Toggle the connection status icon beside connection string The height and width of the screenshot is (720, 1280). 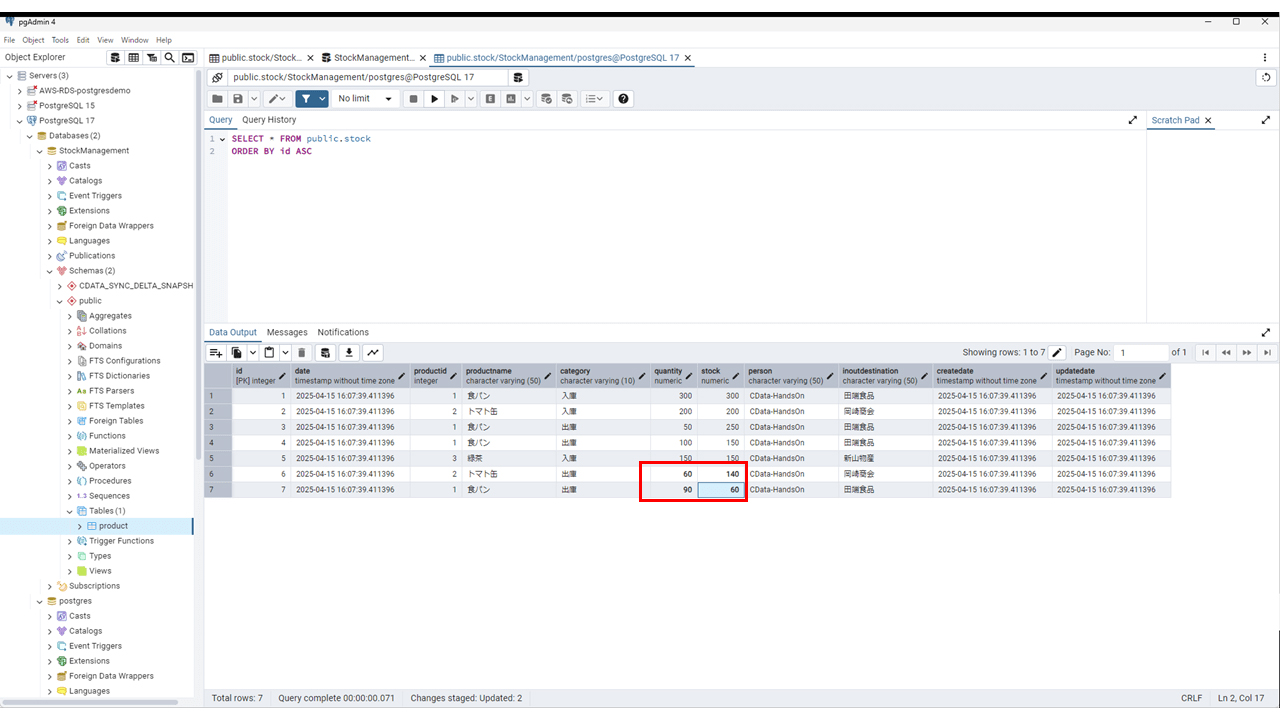coord(218,77)
